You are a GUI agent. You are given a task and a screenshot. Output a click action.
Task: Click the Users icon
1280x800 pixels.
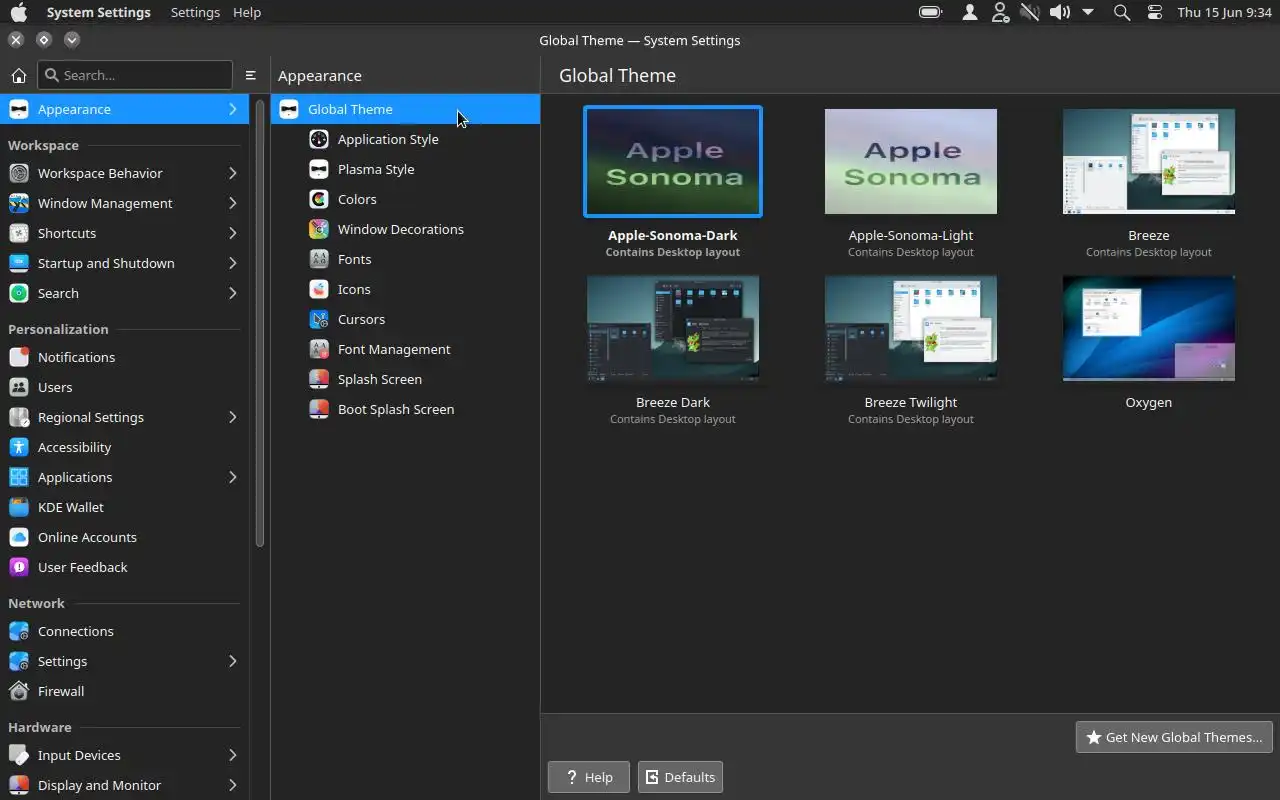coord(18,387)
